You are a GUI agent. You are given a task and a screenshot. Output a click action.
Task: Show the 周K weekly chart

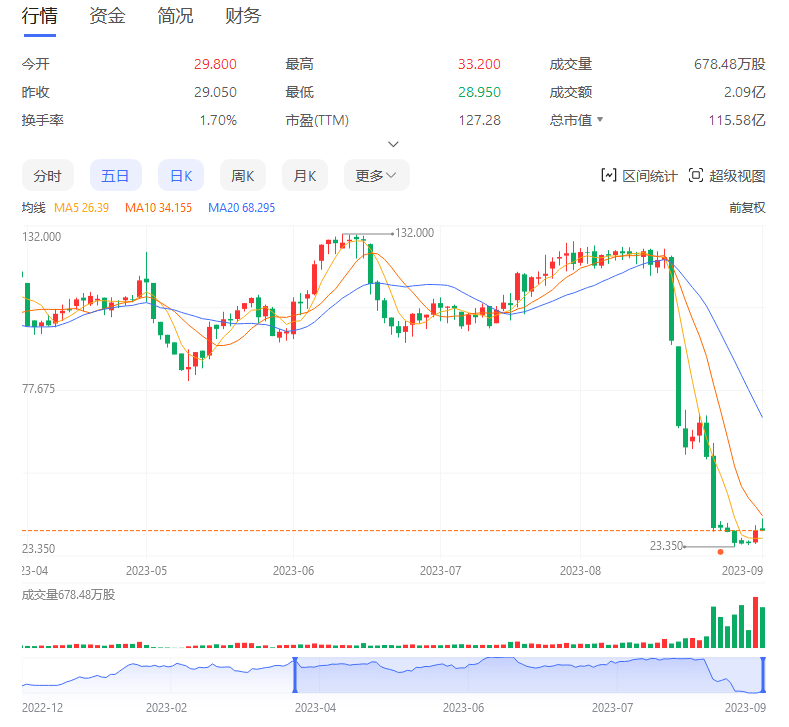pyautogui.click(x=243, y=176)
